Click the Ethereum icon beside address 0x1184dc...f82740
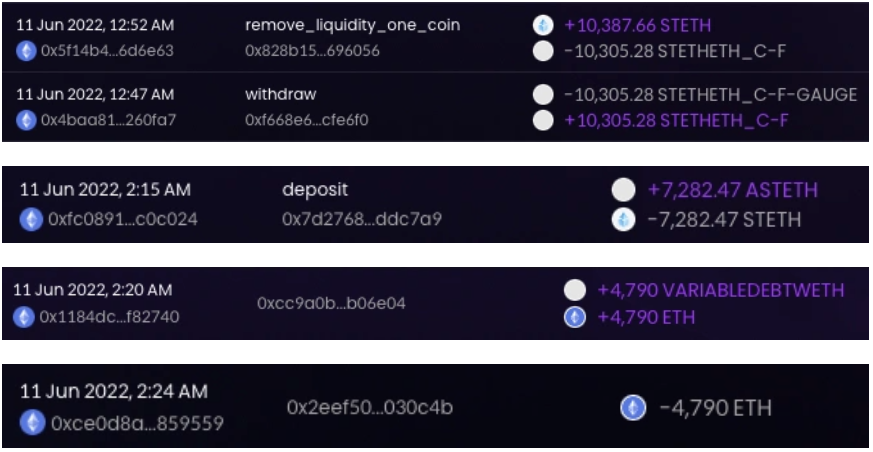The image size is (873, 452). pos(23,317)
